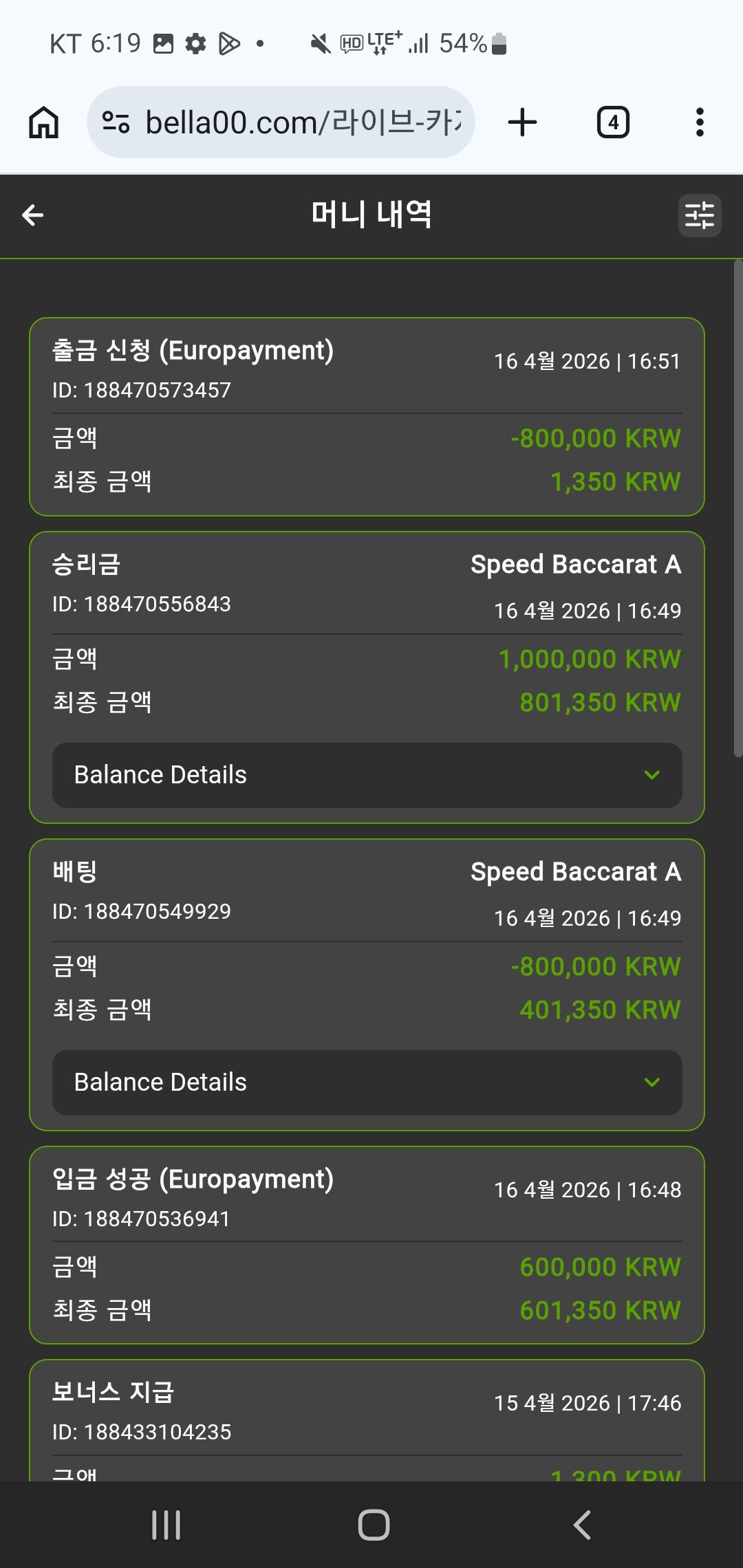Tap the 배팅 Speed Baccarat A title

(575, 872)
